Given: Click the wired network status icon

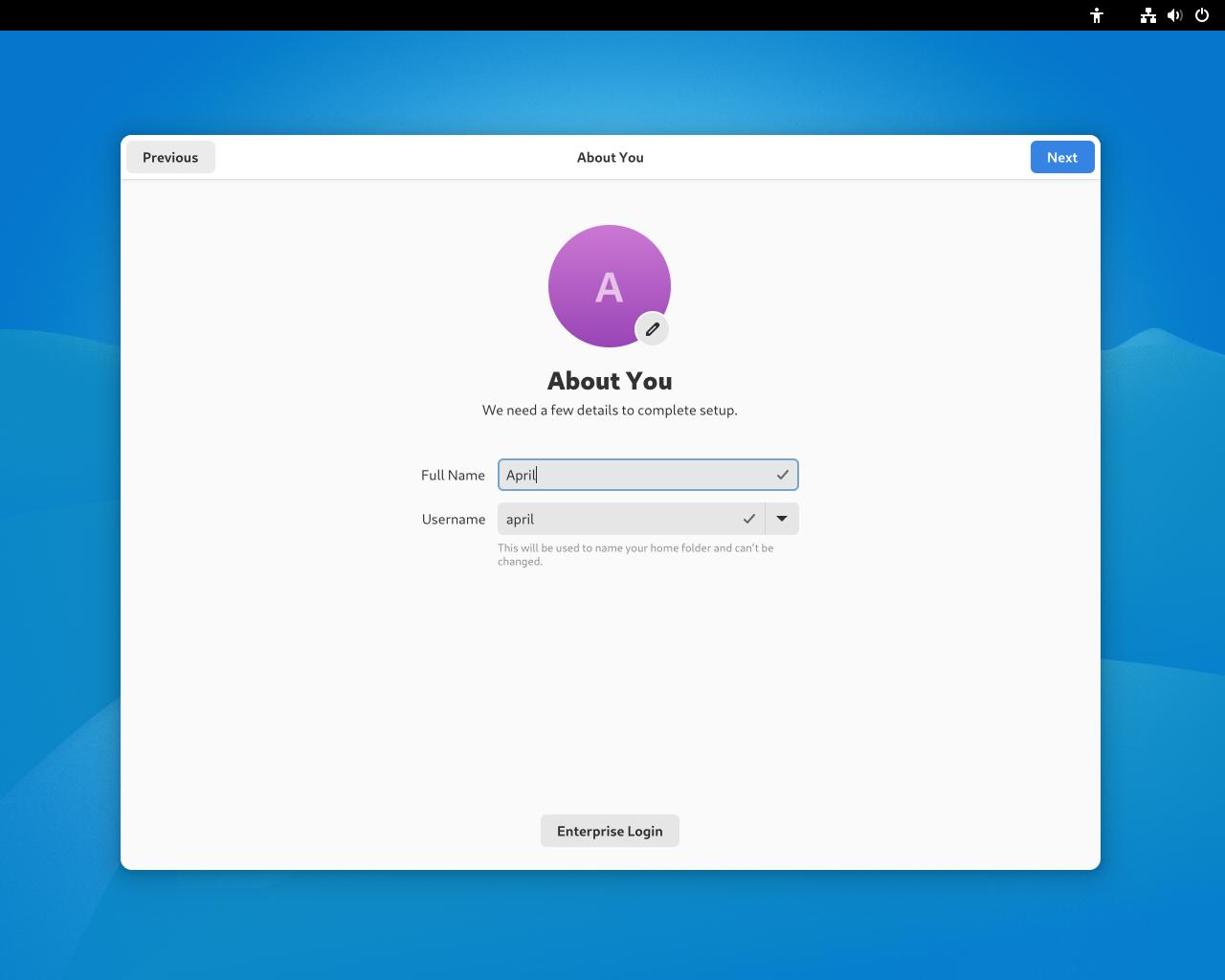Looking at the screenshot, I should click(x=1147, y=15).
